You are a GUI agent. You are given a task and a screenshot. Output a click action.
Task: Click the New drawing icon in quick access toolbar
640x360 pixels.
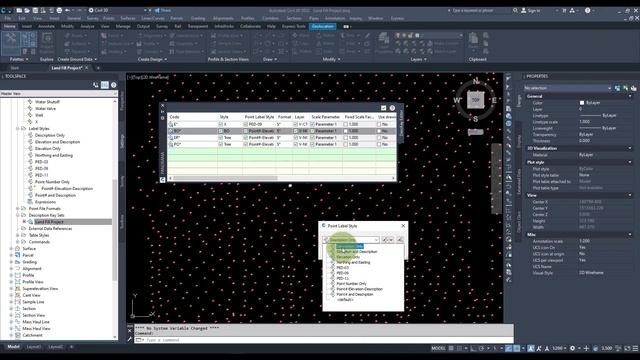coord(19,10)
